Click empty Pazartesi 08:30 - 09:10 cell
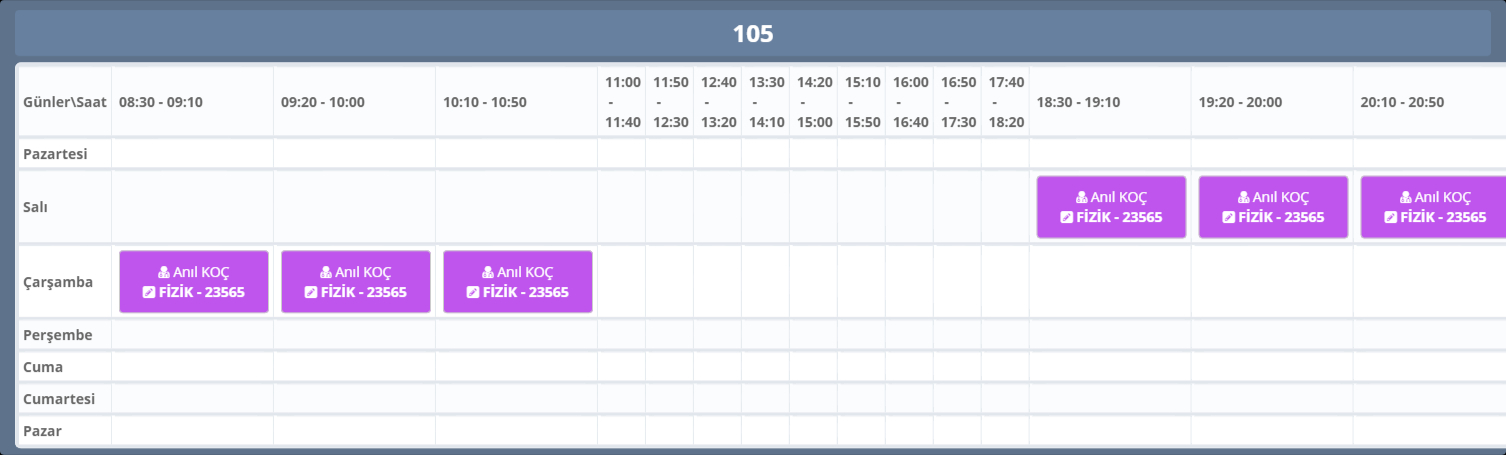 pyautogui.click(x=192, y=154)
